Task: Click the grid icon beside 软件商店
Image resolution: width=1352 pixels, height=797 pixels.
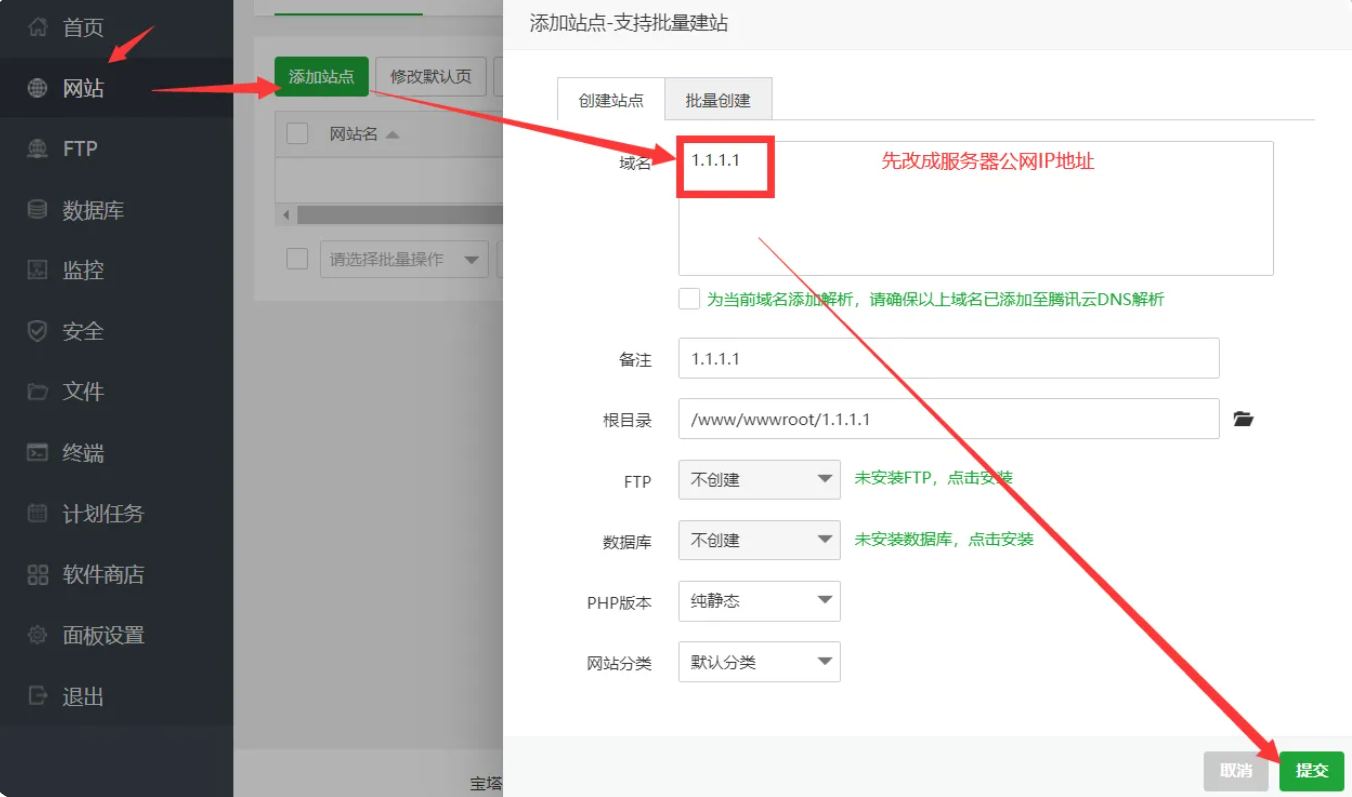Action: (x=37, y=574)
